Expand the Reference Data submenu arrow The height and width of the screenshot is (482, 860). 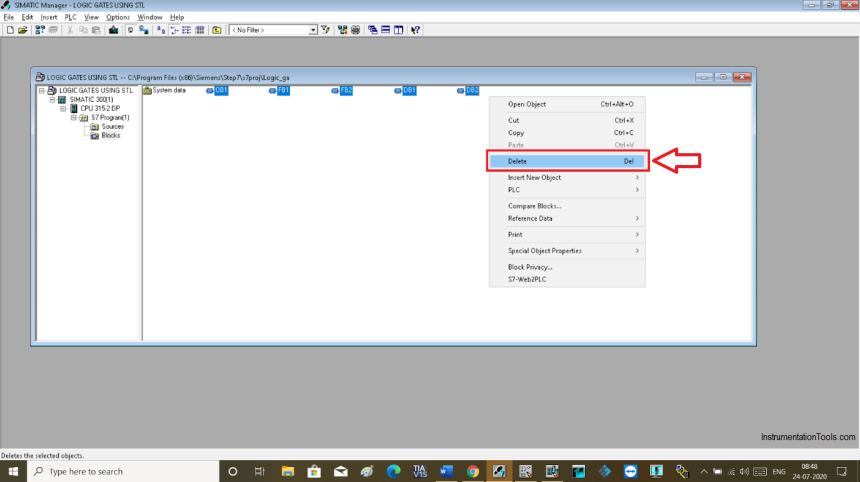(x=637, y=218)
